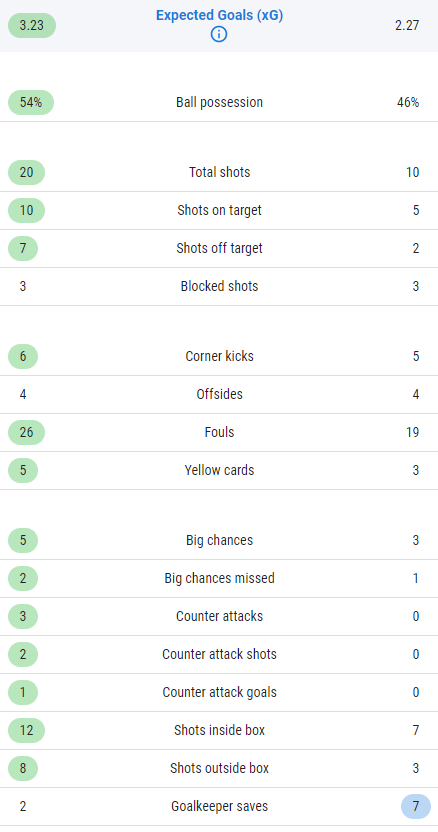438x832 pixels.
Task: Click the Big chances missed label
Action: coord(219,578)
